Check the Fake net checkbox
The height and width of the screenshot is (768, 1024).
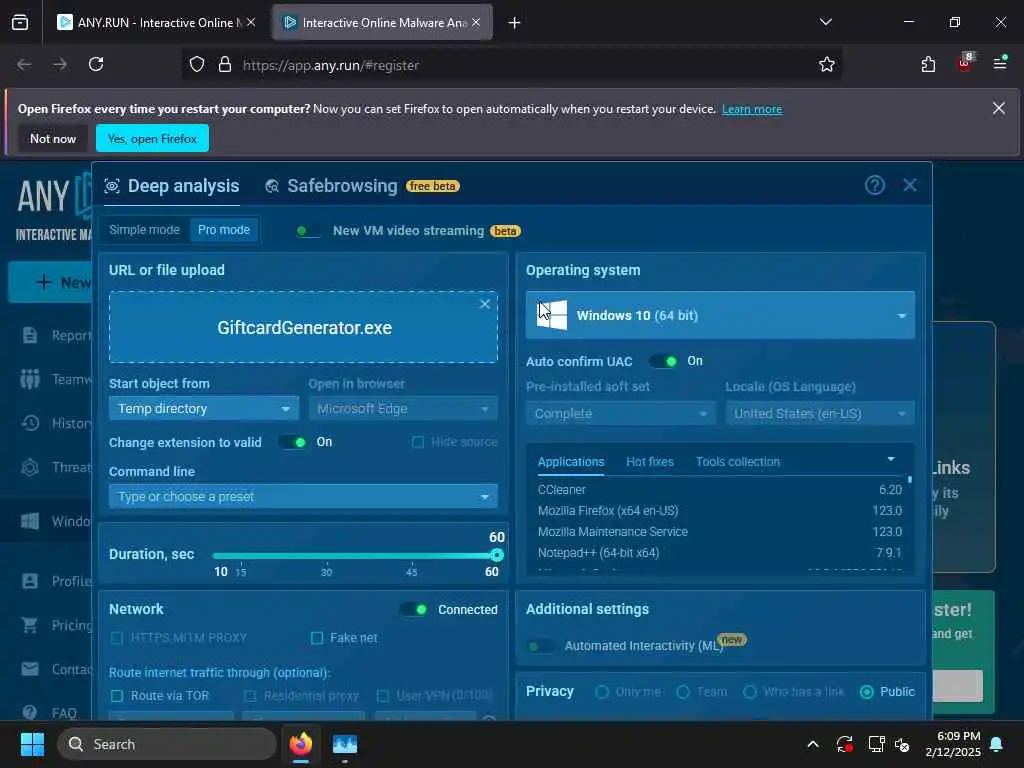point(317,637)
